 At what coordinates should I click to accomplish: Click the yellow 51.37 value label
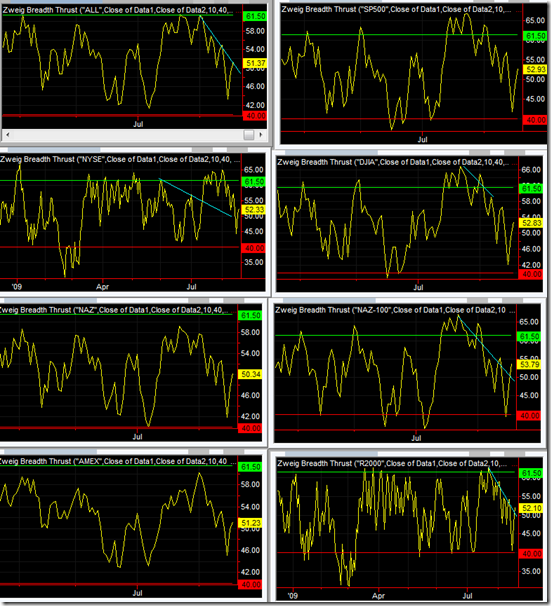point(255,63)
